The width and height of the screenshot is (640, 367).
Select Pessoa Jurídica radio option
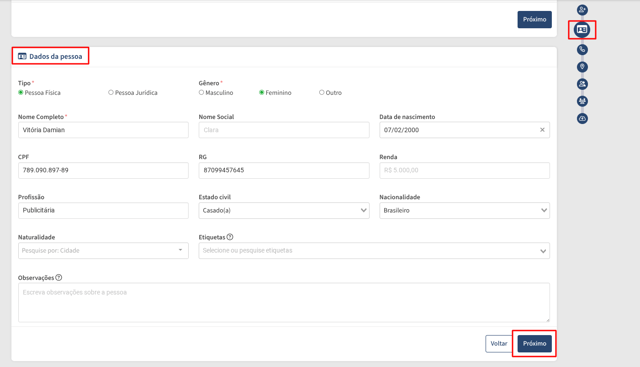click(x=111, y=93)
